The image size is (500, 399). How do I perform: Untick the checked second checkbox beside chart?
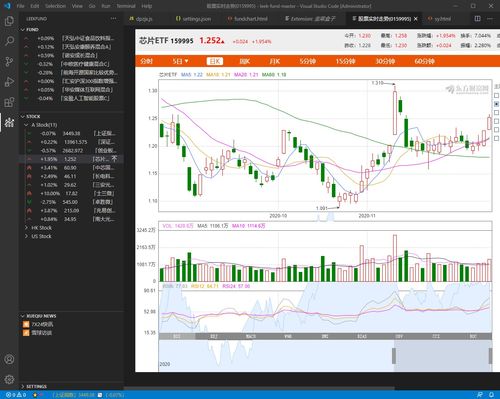(x=496, y=104)
